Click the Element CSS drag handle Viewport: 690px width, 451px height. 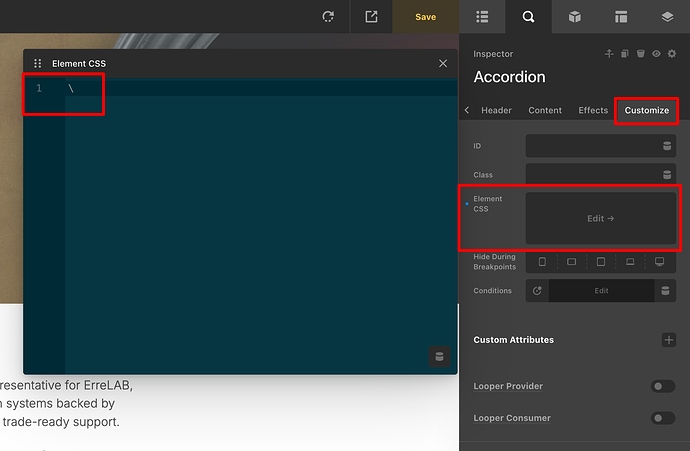pyautogui.click(x=37, y=63)
